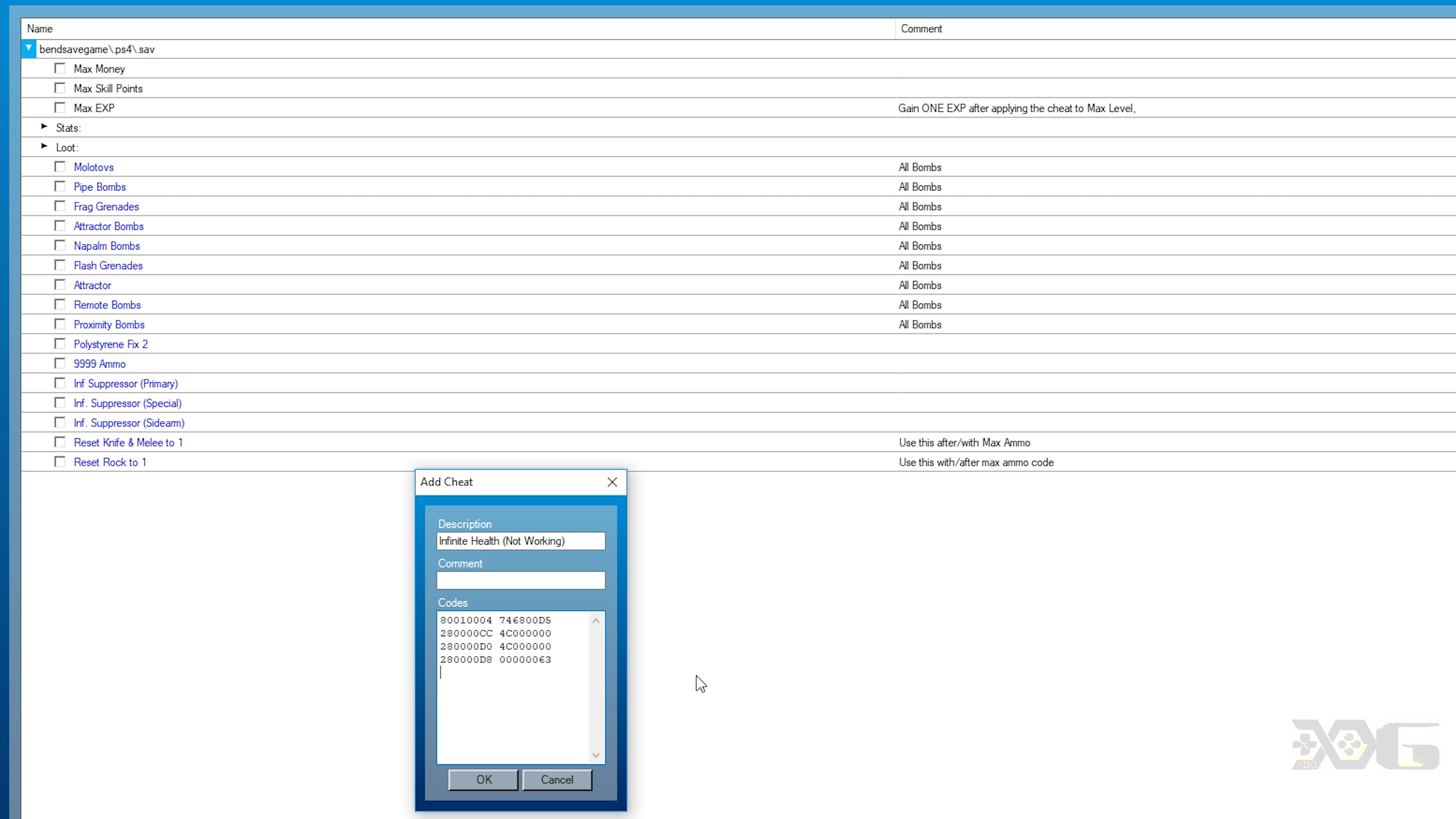
Task: Select the 9999 Ammo cheat item
Action: click(x=99, y=363)
